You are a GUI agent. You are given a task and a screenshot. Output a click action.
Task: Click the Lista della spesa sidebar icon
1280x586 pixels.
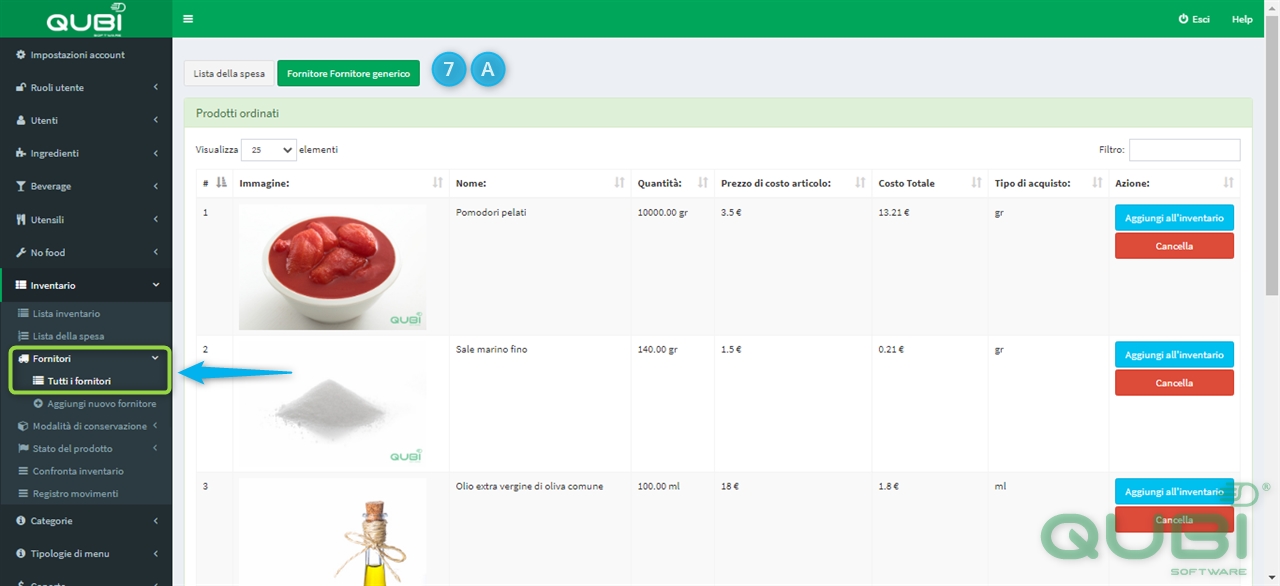click(x=23, y=336)
